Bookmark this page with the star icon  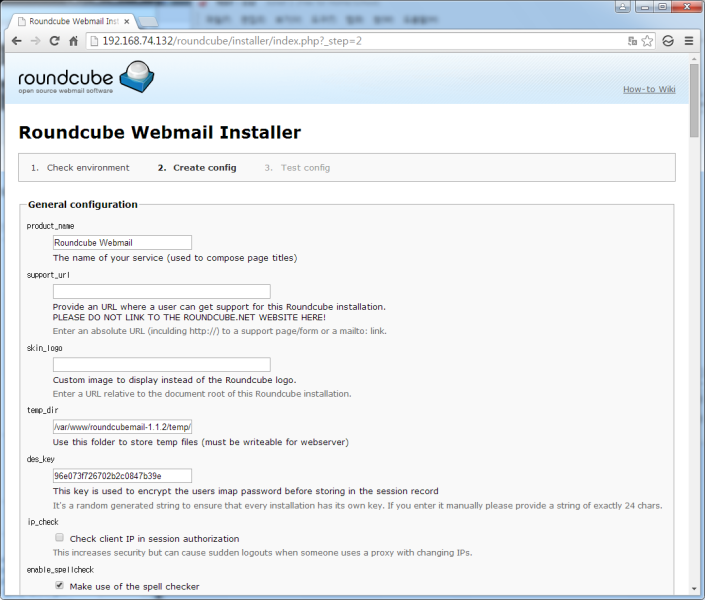(647, 41)
